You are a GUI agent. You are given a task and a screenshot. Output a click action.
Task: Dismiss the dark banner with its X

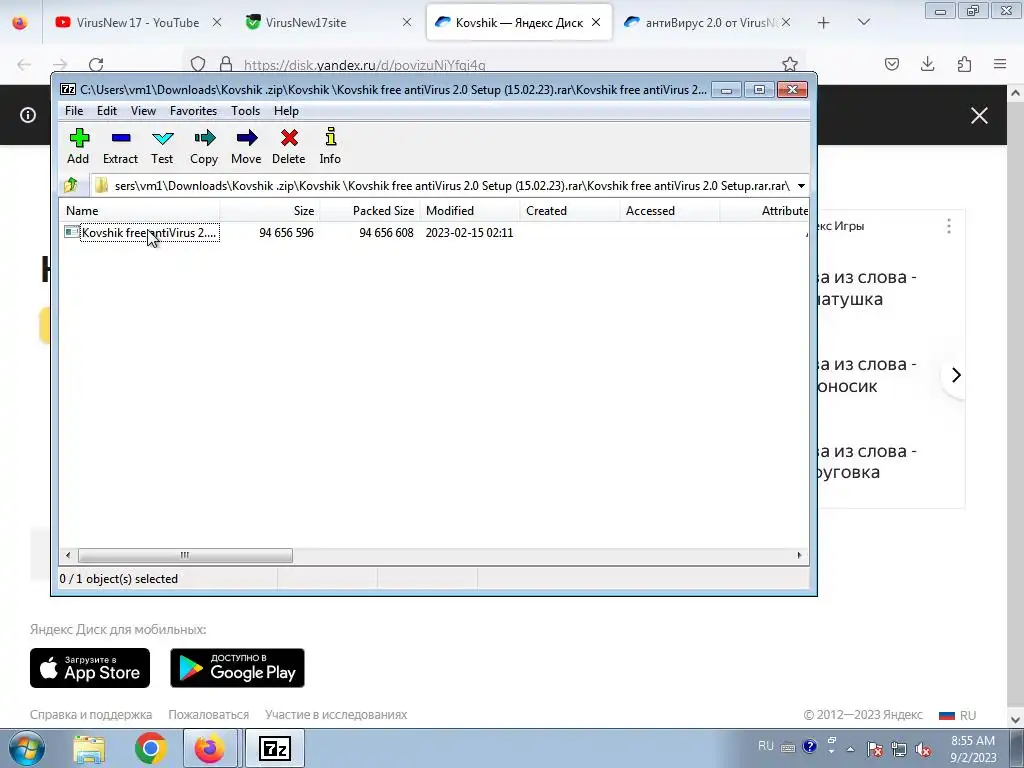point(979,116)
